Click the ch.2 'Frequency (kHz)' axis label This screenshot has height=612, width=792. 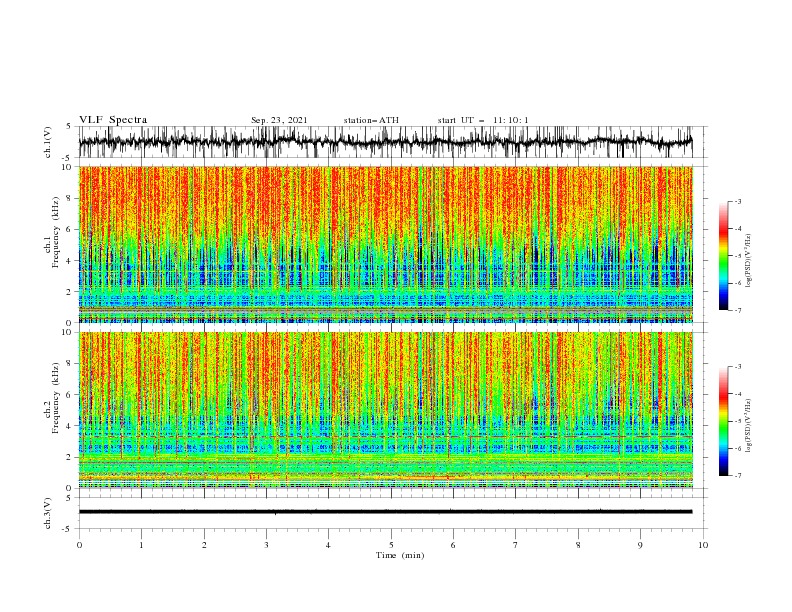[56, 397]
